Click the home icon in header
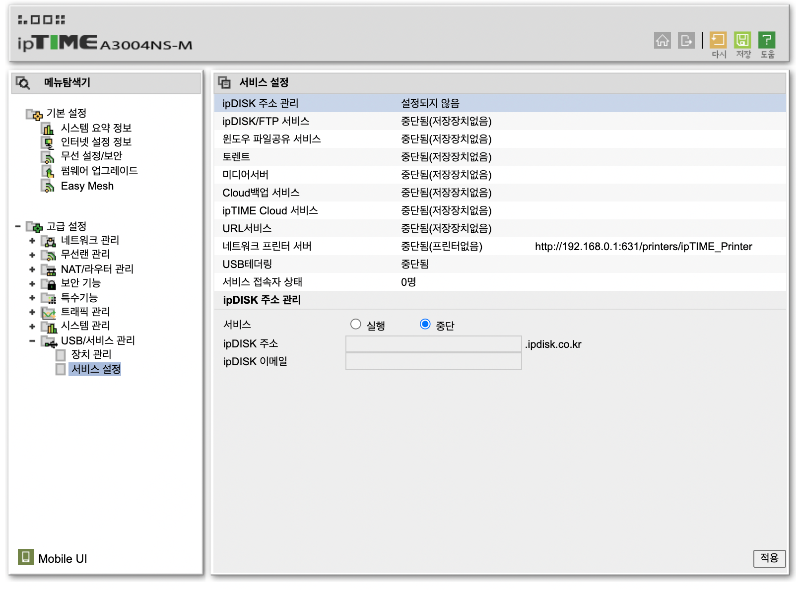This screenshot has height=590, width=800. [662, 40]
